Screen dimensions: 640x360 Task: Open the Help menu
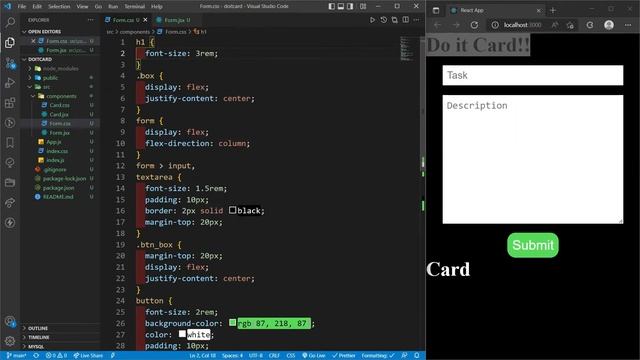(157, 6)
